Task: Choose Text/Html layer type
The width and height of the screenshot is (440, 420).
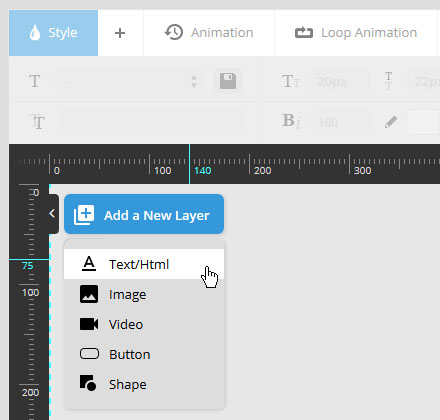Action: (x=144, y=264)
